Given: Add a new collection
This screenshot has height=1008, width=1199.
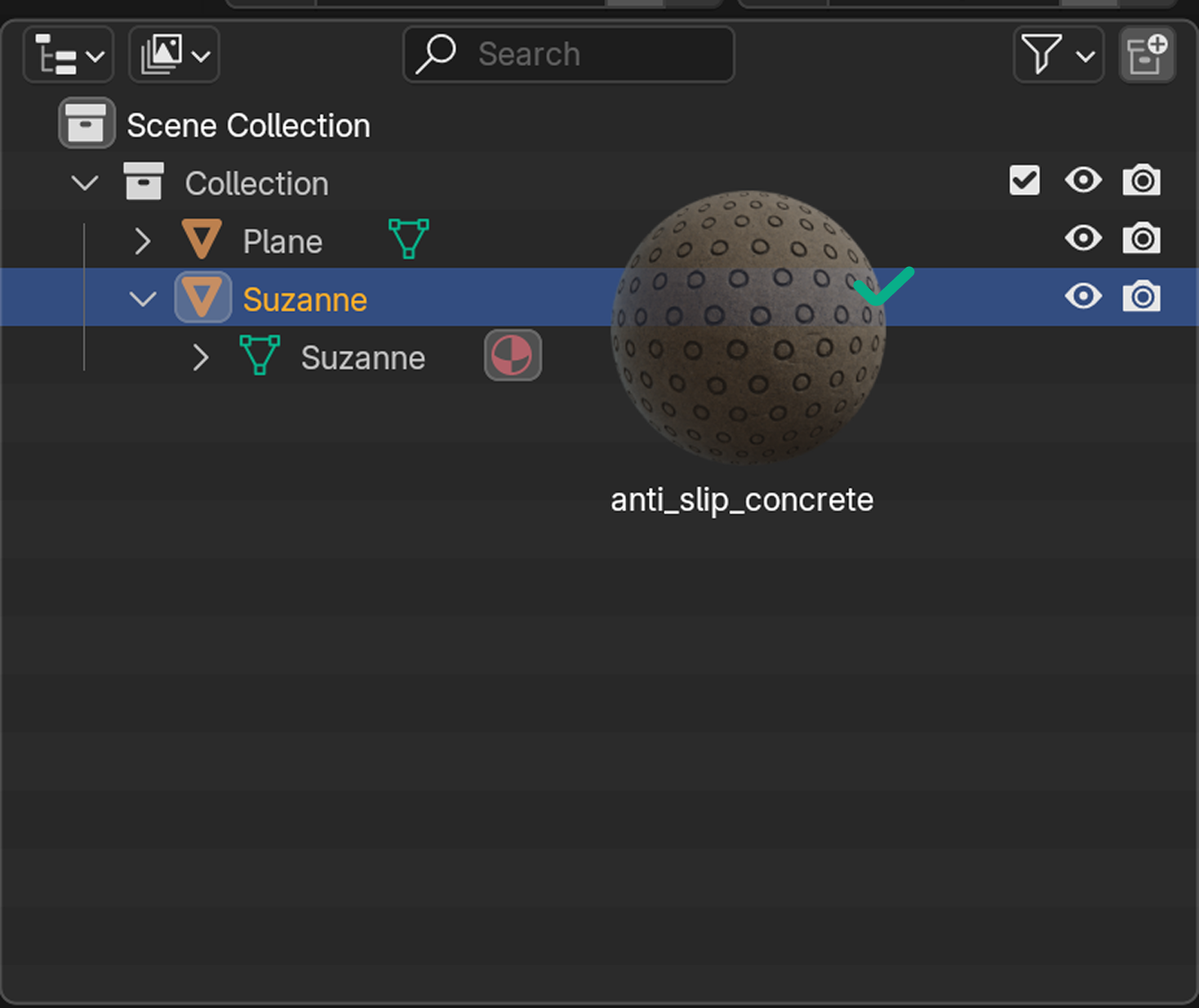Looking at the screenshot, I should pos(1147,55).
